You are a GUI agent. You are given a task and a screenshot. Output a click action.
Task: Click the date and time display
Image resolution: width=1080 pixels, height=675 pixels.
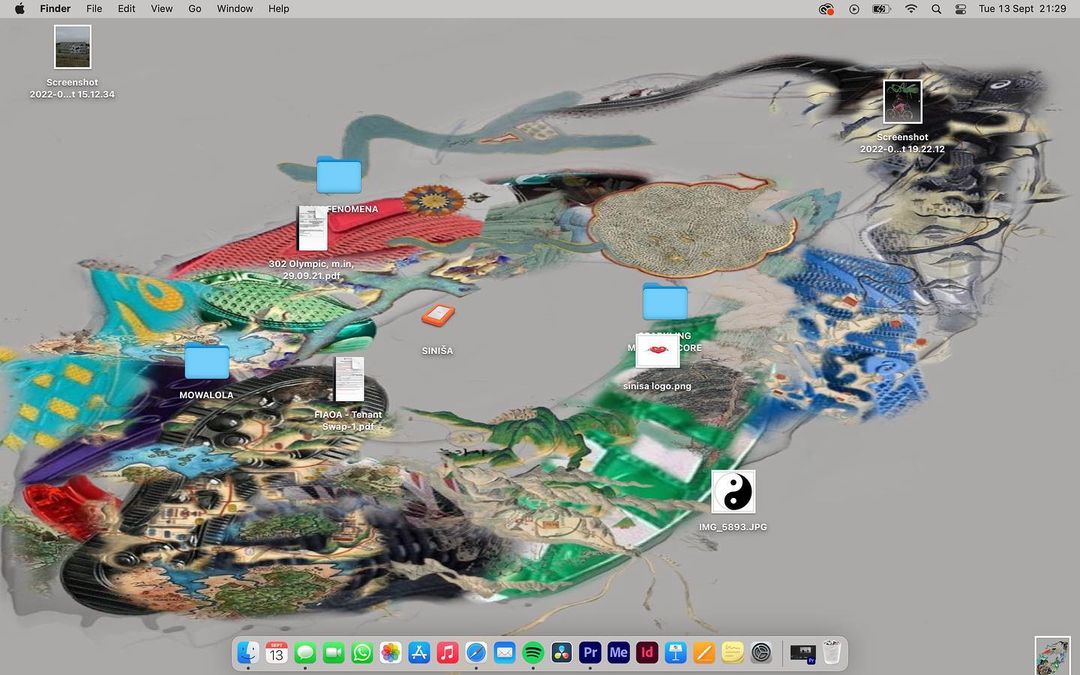click(1022, 9)
